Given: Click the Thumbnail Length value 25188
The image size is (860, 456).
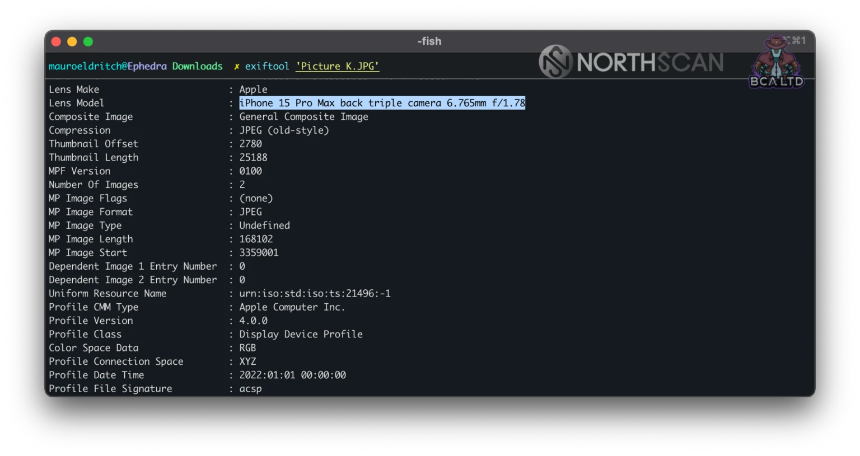Looking at the screenshot, I should (x=253, y=157).
